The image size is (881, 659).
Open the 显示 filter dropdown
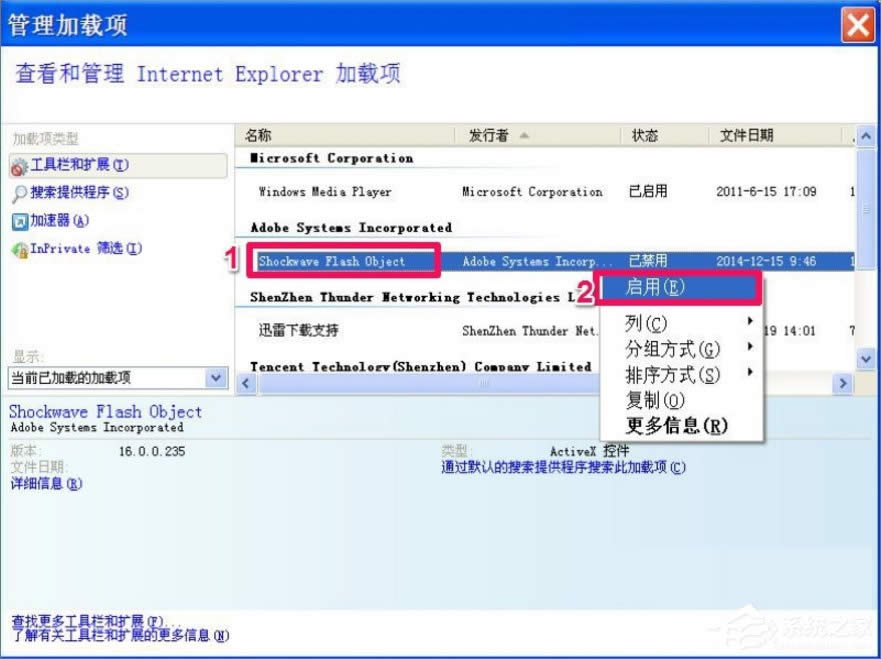[x=214, y=377]
